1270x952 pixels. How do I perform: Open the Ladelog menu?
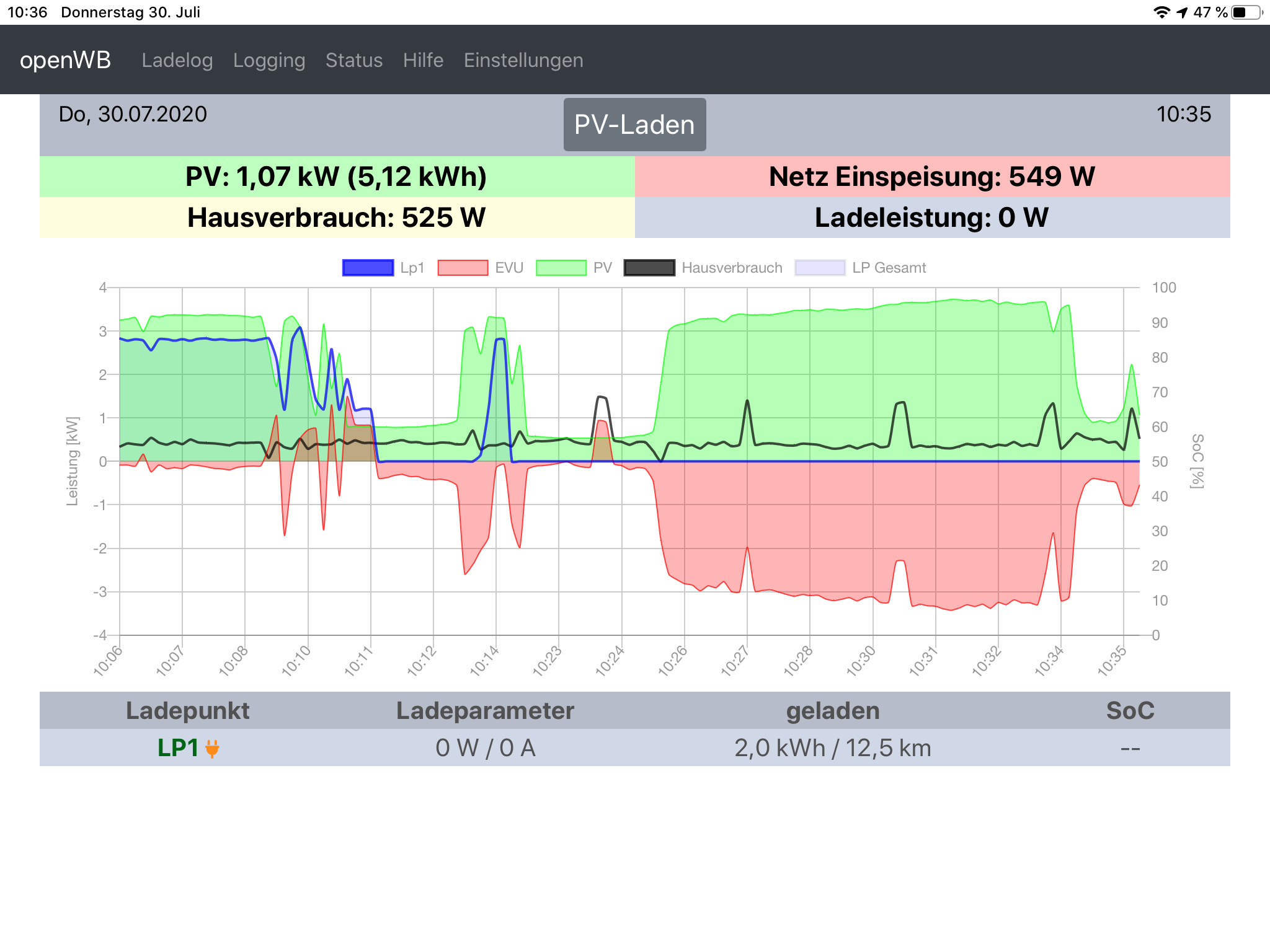(177, 60)
